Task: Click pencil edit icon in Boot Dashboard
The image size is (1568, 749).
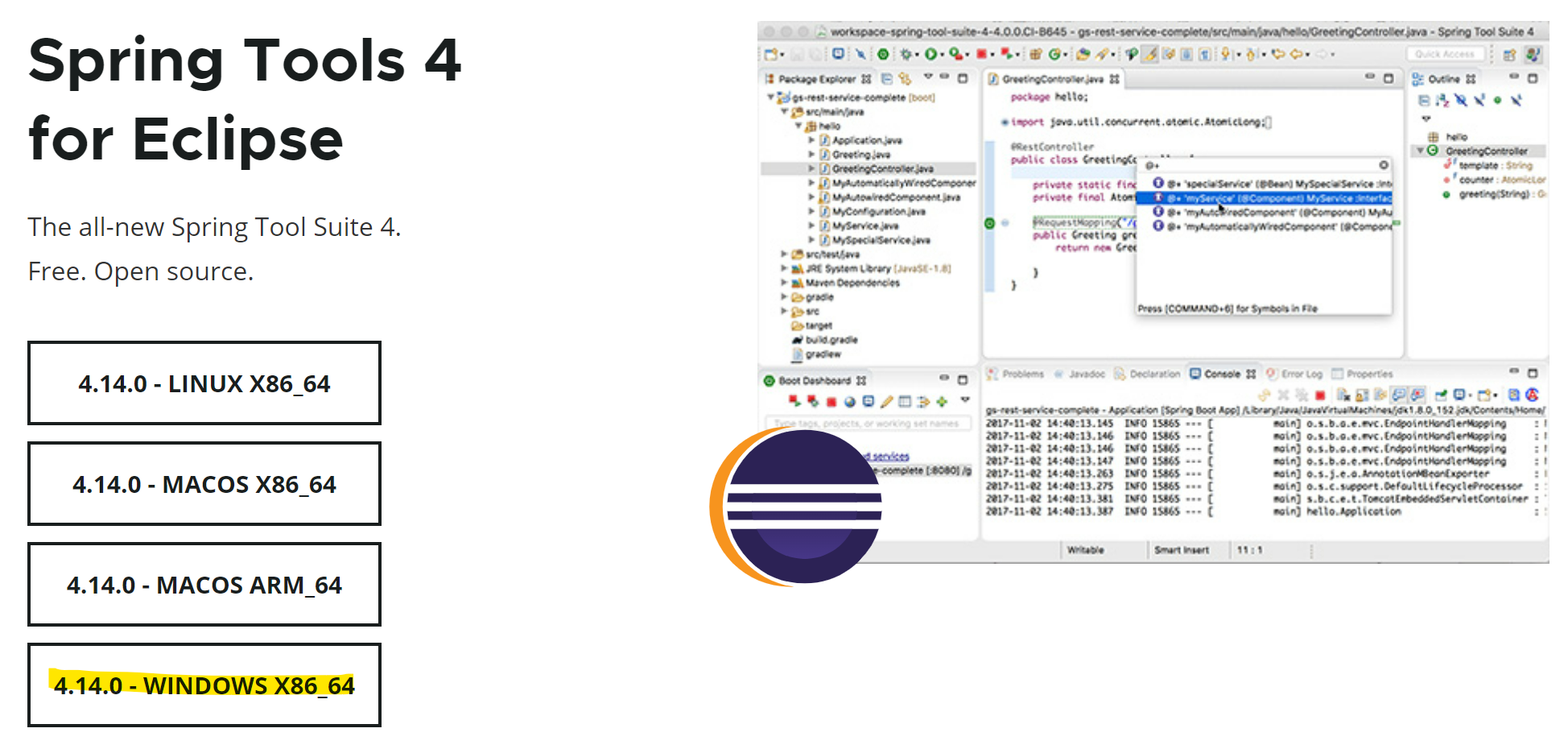Action: (887, 402)
